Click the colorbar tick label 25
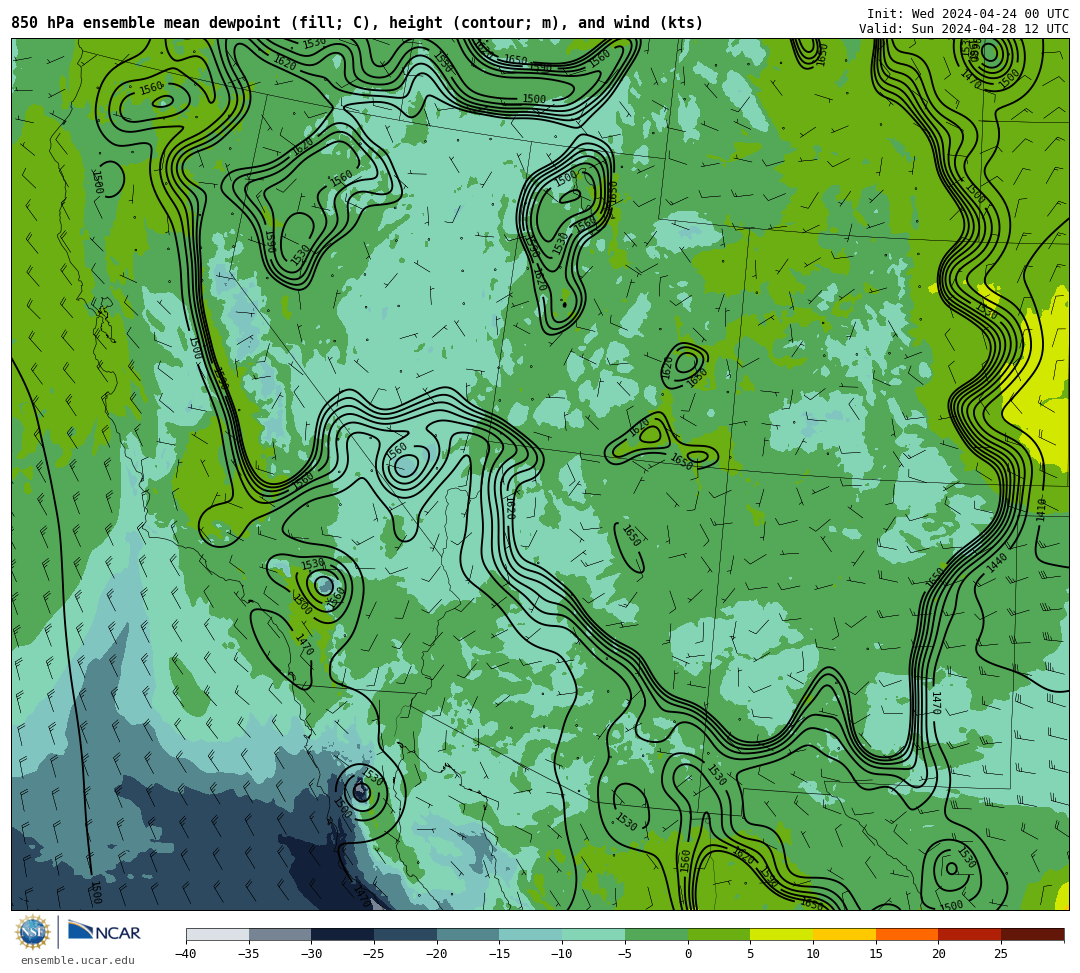Image resolution: width=1080 pixels, height=973 pixels. point(1001,954)
